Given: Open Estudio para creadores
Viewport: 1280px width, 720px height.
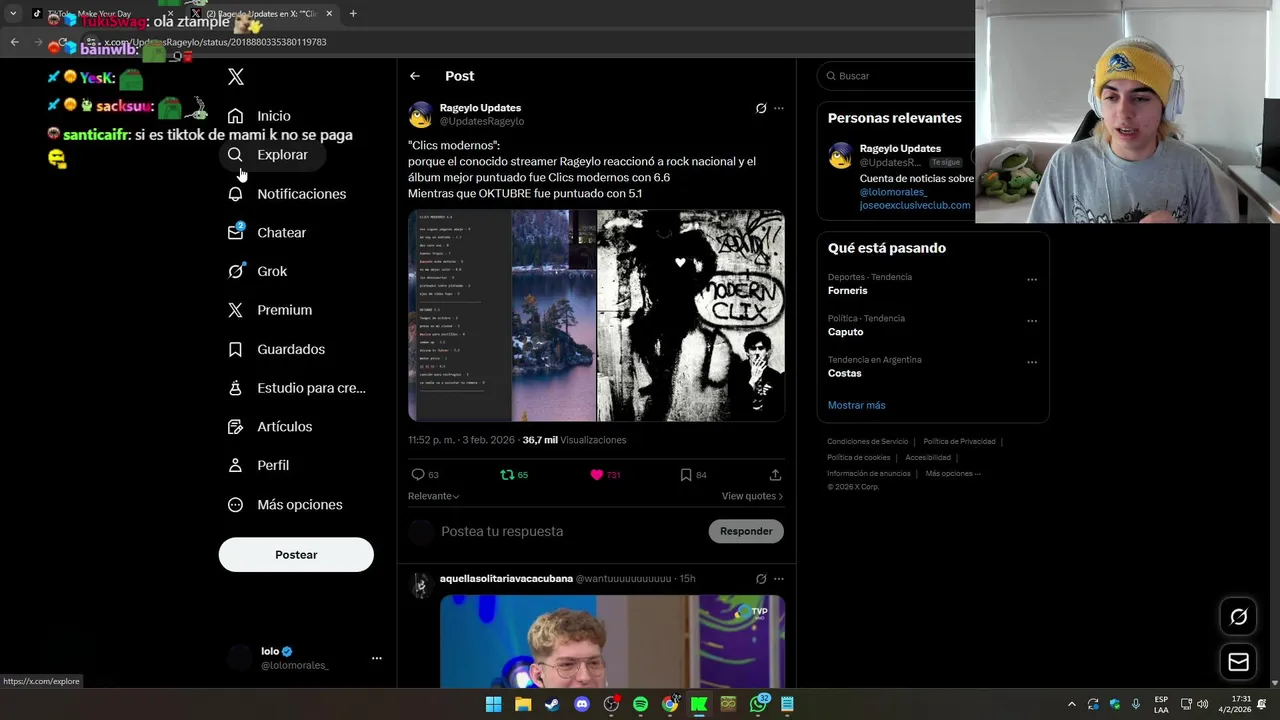Looking at the screenshot, I should click(297, 388).
